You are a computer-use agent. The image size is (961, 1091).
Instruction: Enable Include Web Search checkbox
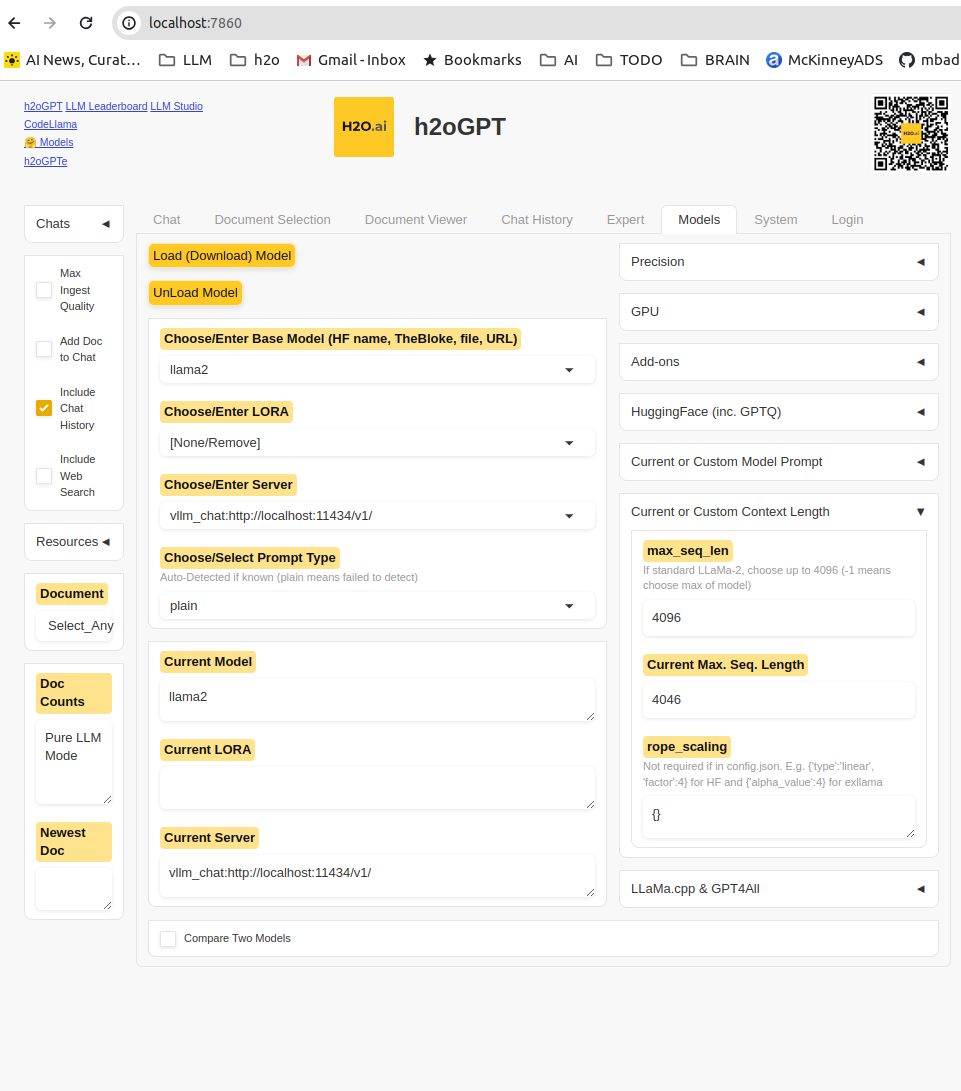tap(44, 476)
